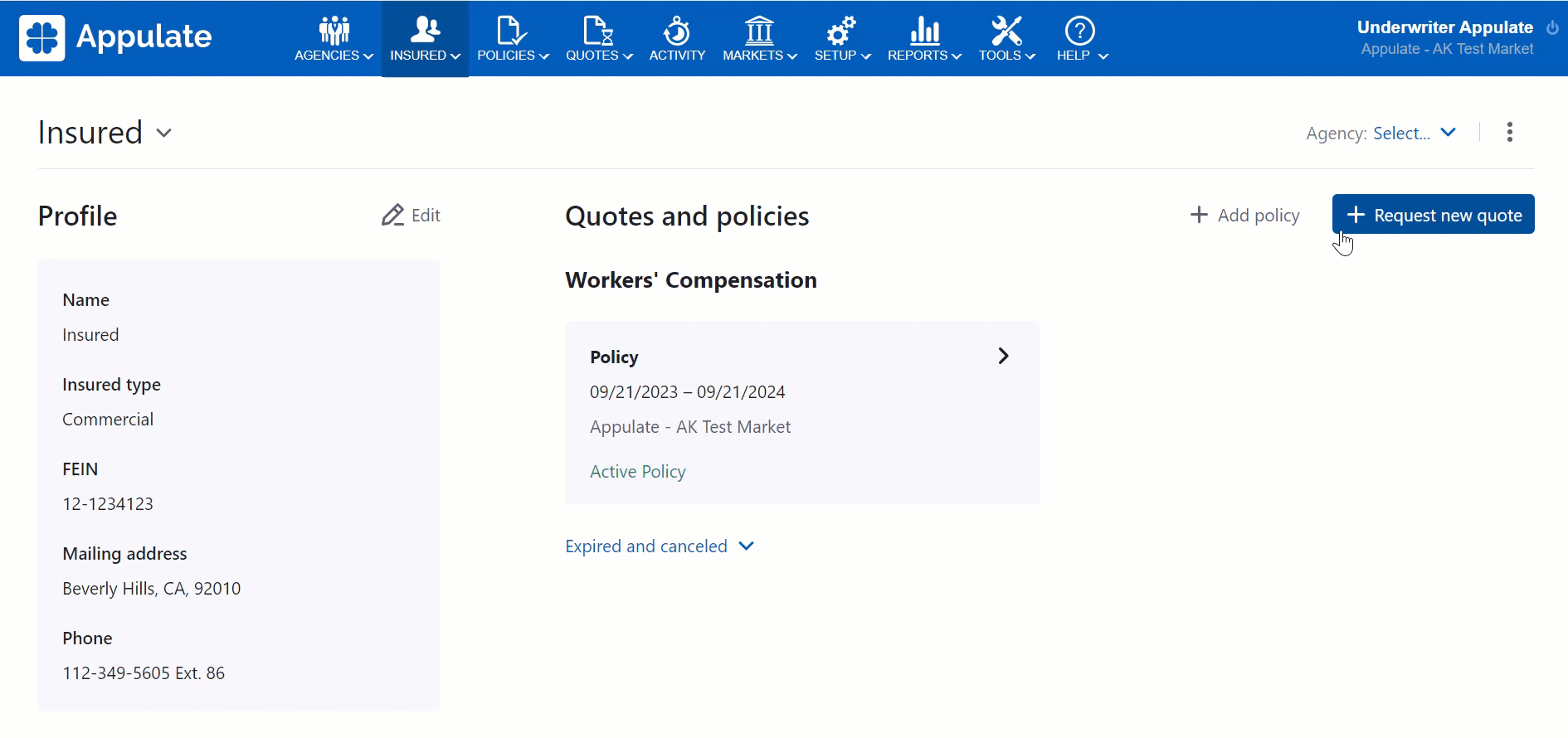Open the Activity stopwatch icon

[x=677, y=31]
